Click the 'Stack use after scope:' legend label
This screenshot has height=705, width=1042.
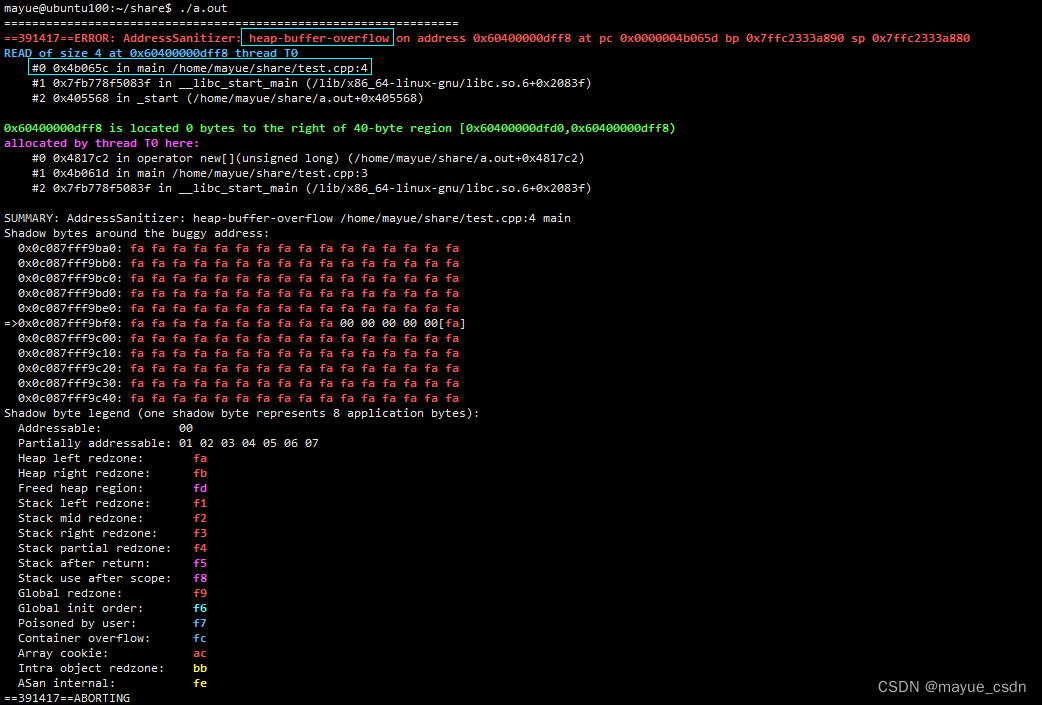94,579
